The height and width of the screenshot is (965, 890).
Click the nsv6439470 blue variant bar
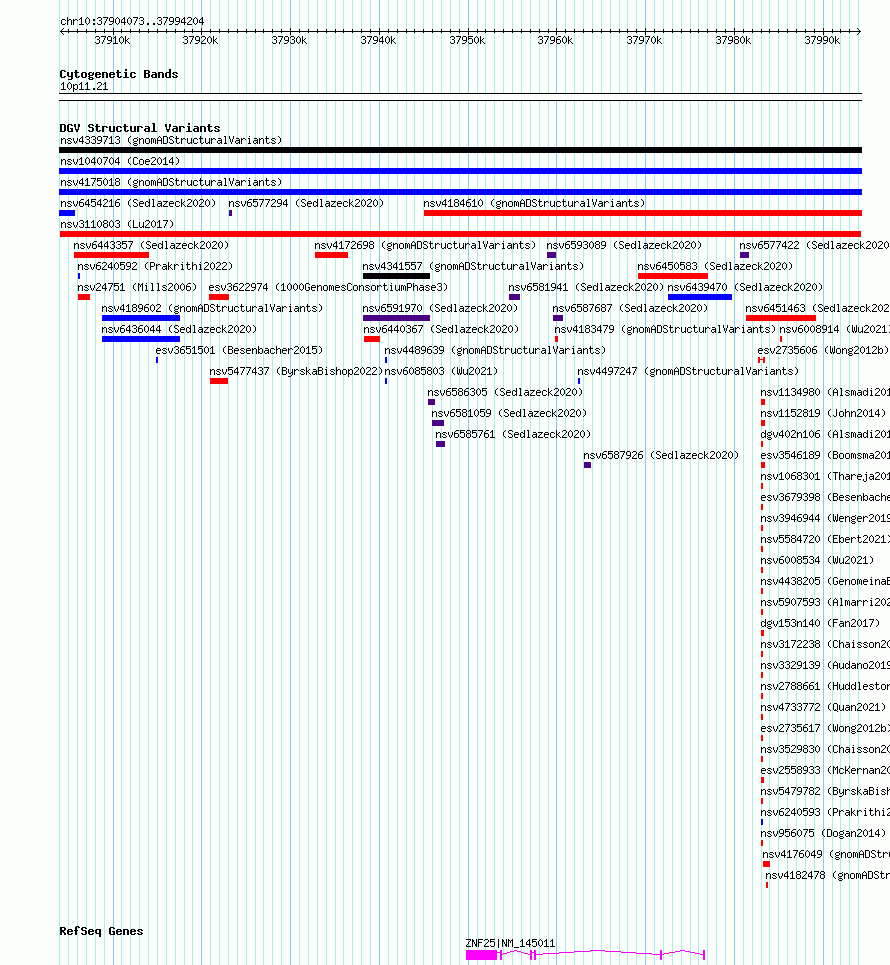coord(700,297)
